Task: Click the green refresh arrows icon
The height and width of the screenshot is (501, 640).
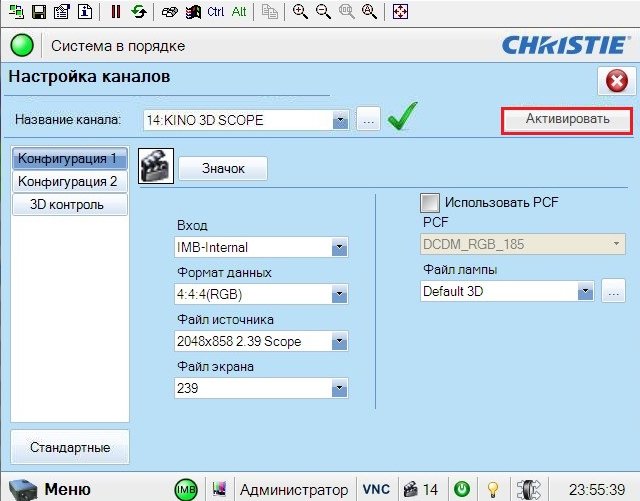Action: 139,11
